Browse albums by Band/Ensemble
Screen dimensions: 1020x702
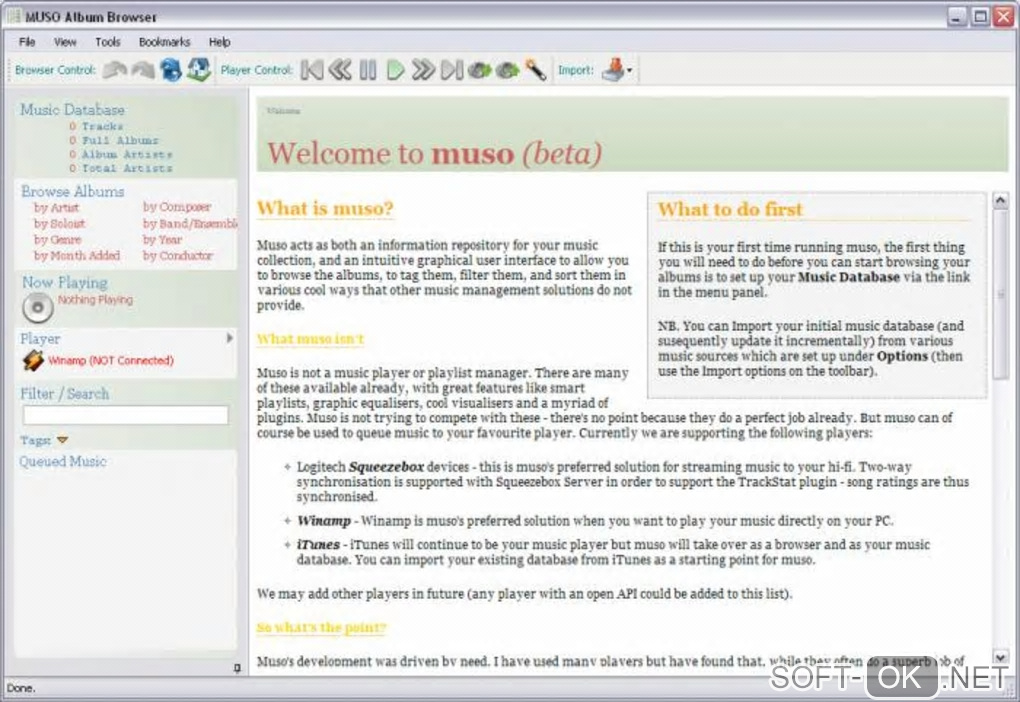click(x=190, y=223)
